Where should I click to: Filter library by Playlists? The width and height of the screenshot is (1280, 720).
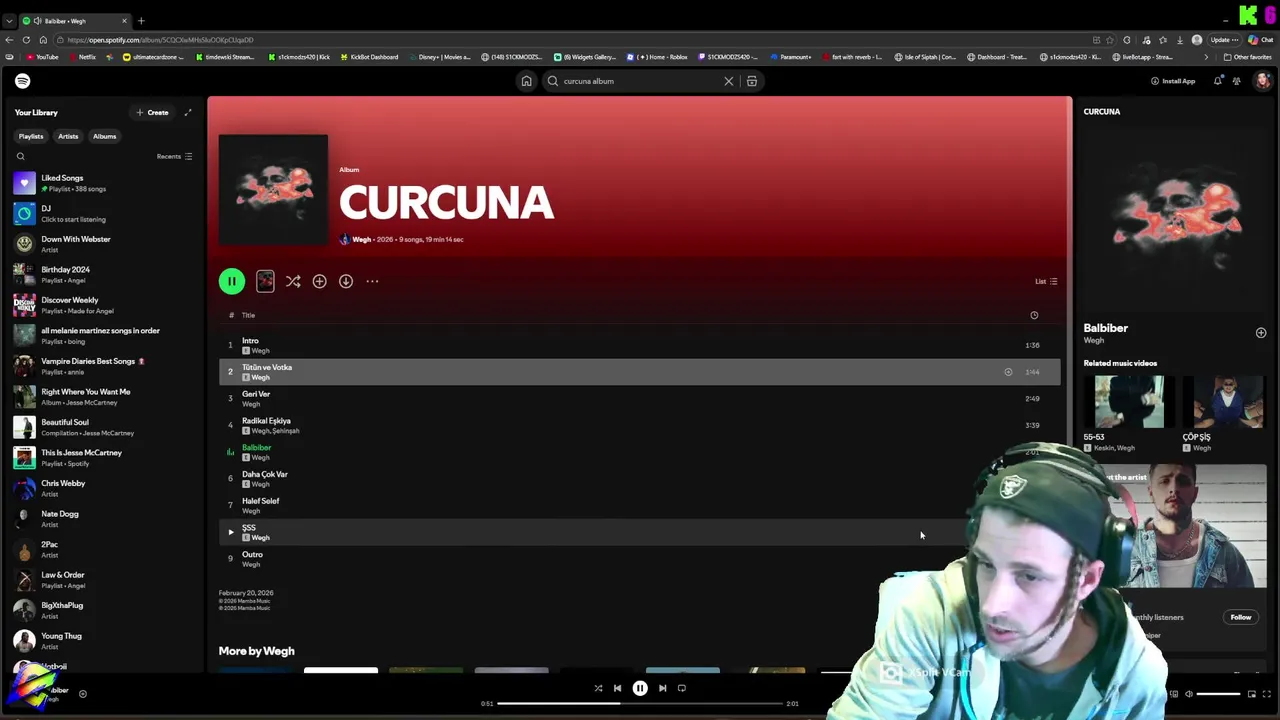[x=31, y=136]
